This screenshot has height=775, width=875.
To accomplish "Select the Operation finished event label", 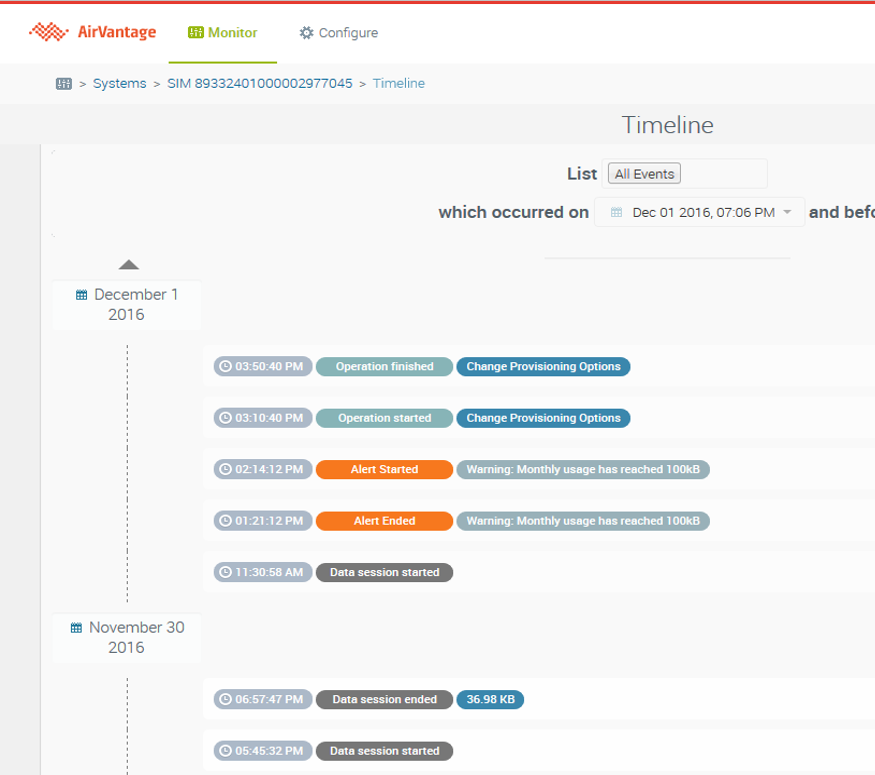I will [384, 367].
